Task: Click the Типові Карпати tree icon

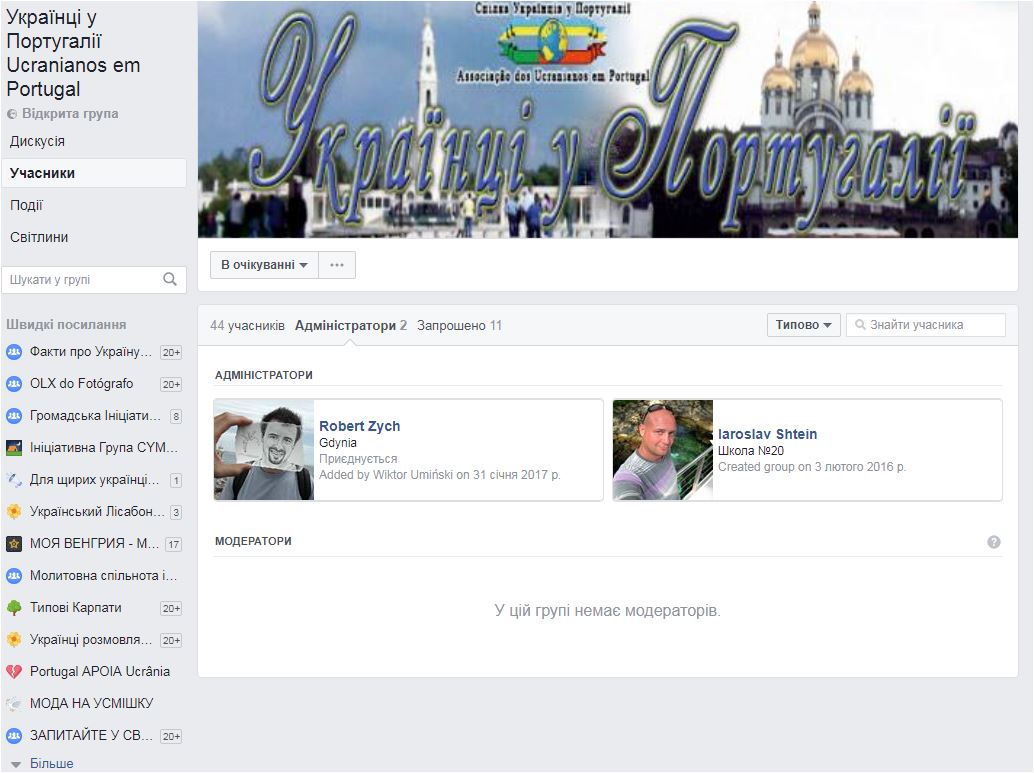Action: pyautogui.click(x=14, y=608)
